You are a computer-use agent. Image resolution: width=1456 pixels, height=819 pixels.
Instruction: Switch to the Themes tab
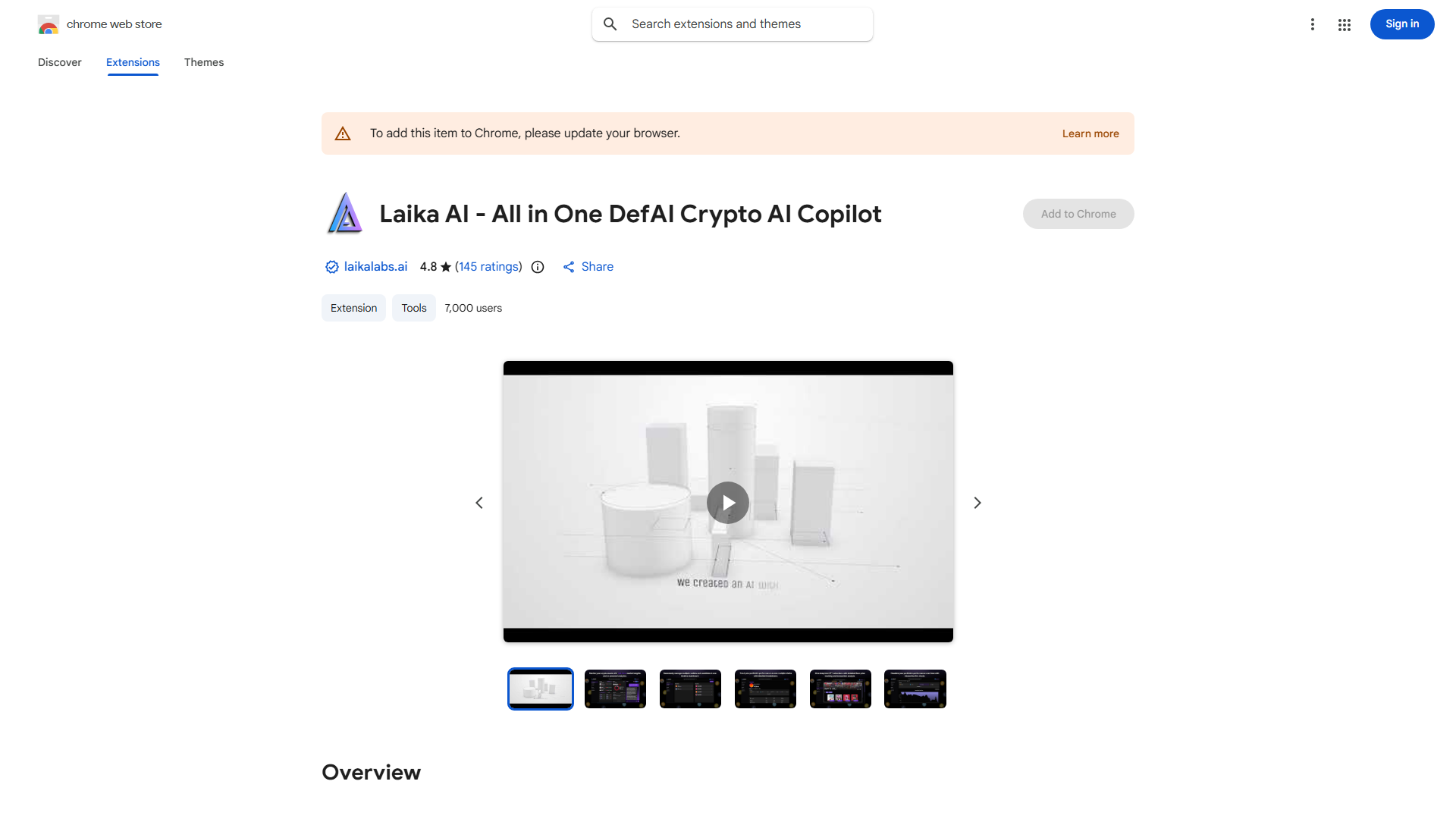pos(204,62)
